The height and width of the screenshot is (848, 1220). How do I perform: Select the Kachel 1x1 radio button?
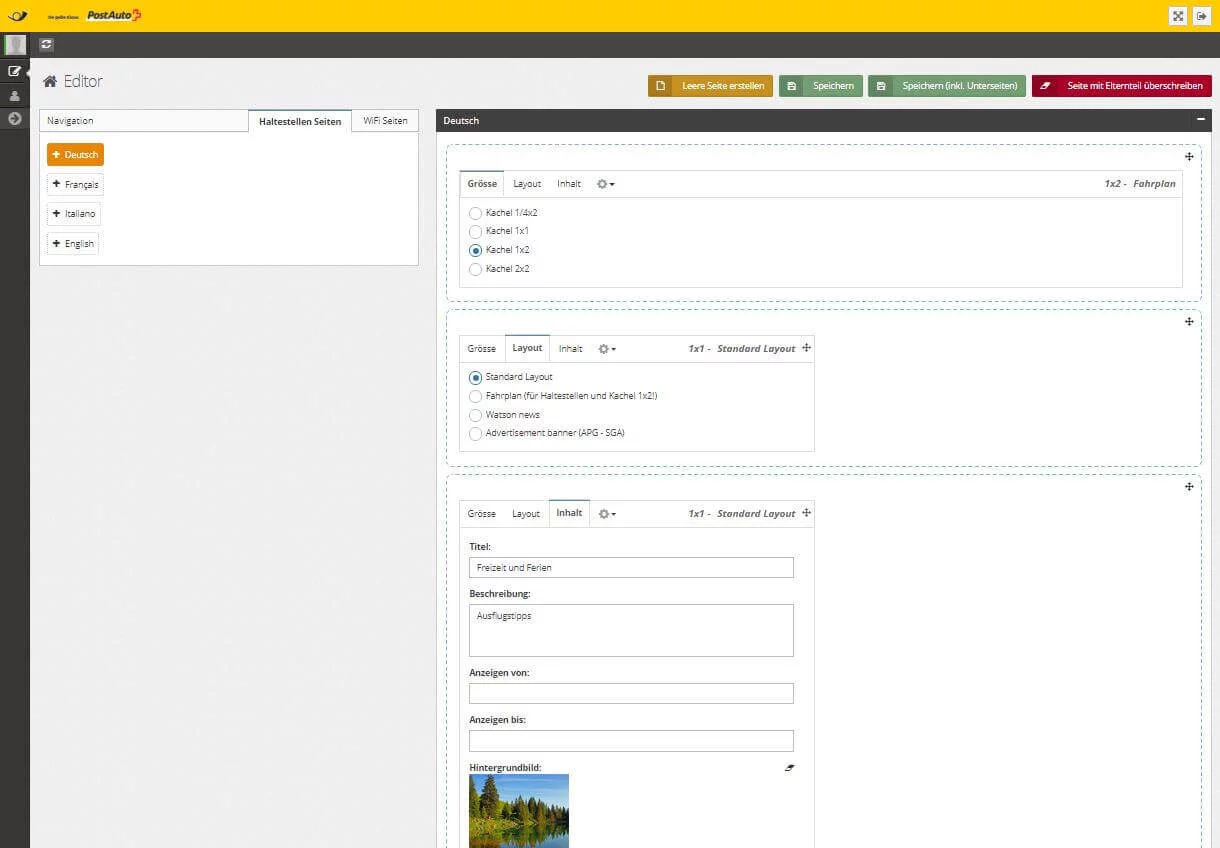point(475,231)
